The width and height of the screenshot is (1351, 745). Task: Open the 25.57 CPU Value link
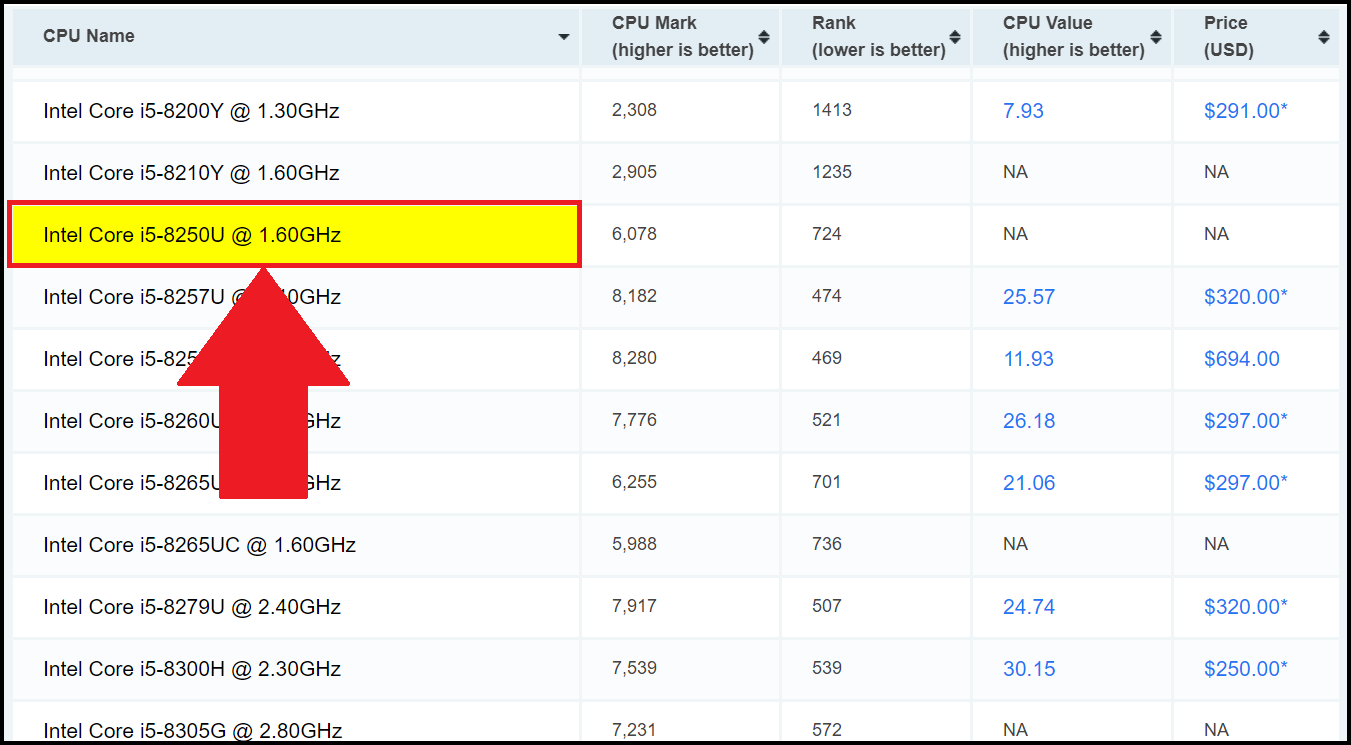click(x=1029, y=296)
